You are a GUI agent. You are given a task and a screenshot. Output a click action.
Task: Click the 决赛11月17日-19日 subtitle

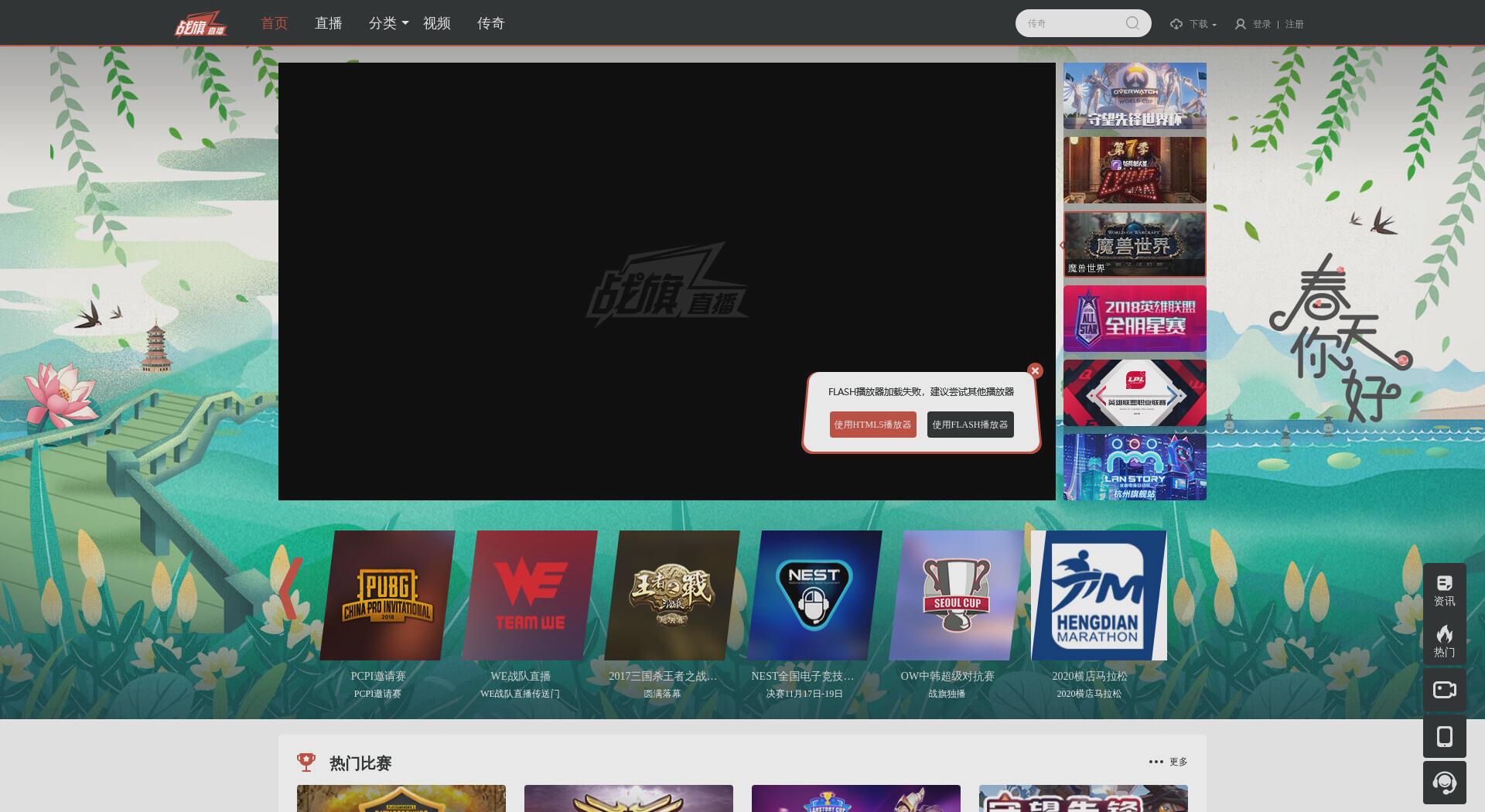pyautogui.click(x=804, y=694)
